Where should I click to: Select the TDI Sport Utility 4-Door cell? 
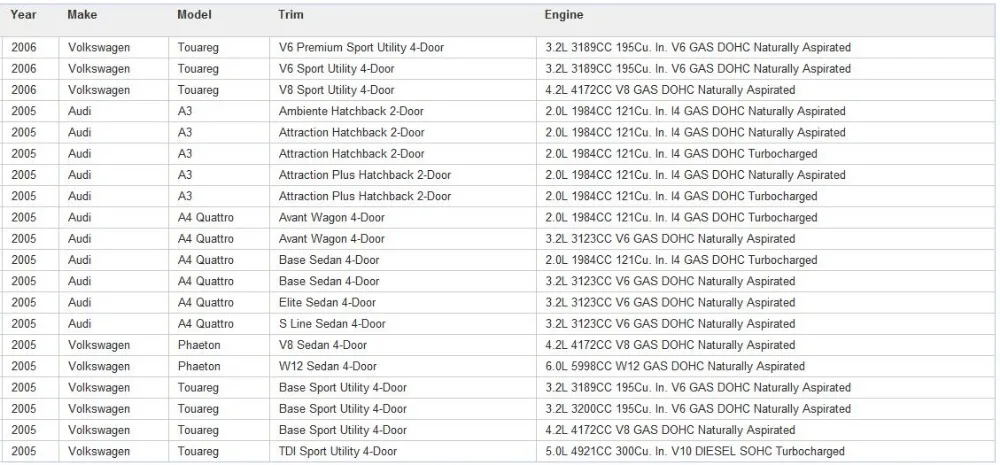(403, 452)
